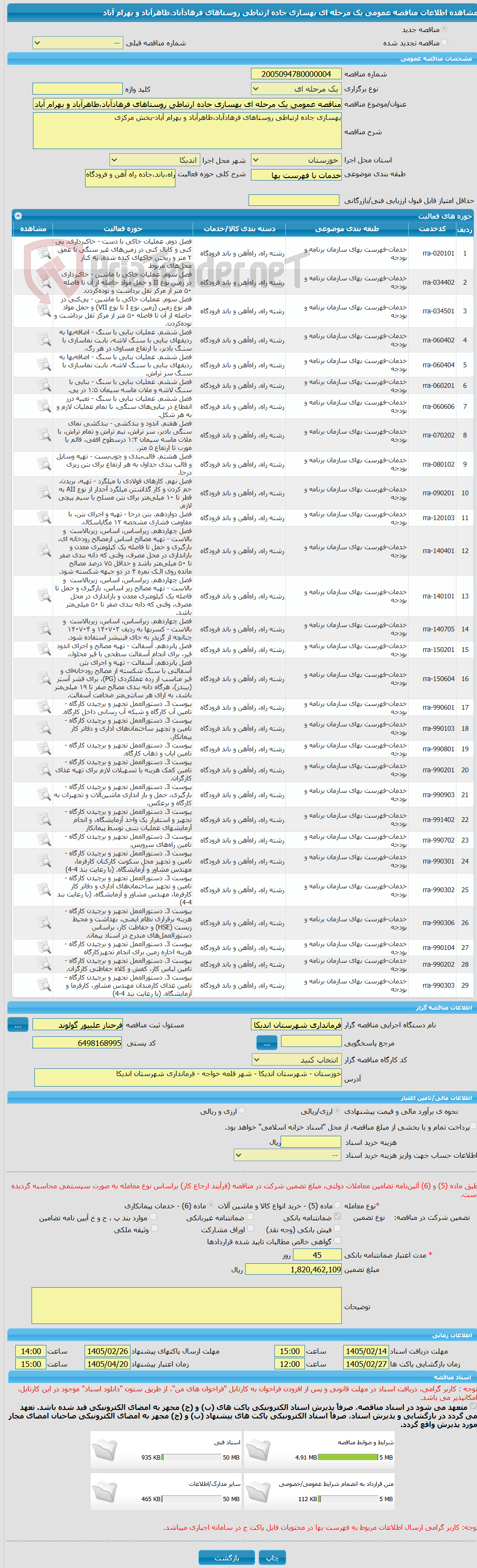The image size is (477, 1568).
Task: Choose ماده (5) خرید انواع کالا radio
Action: tap(337, 1205)
